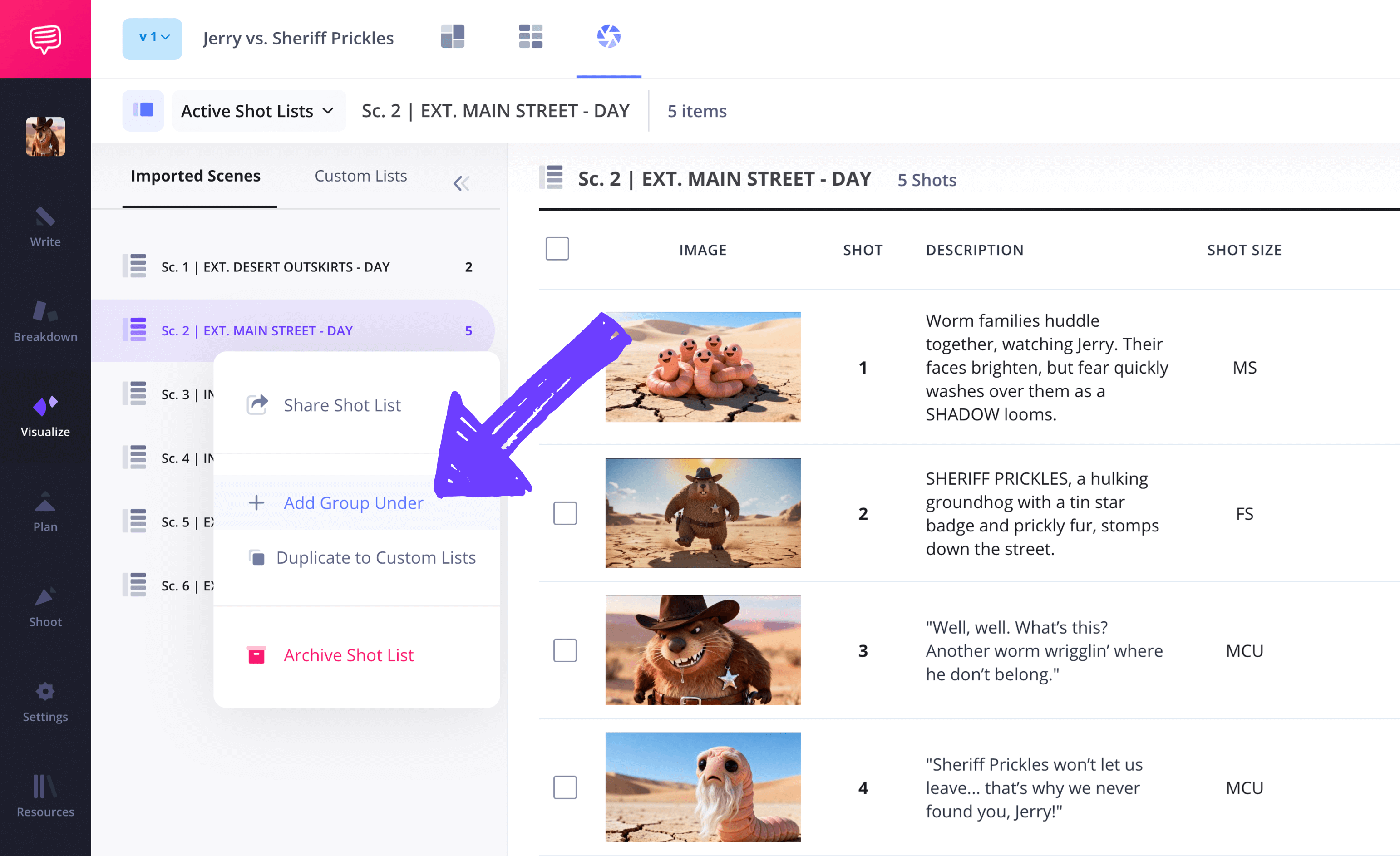Check the box for shot 2
This screenshot has width=1400, height=856.
565,513
